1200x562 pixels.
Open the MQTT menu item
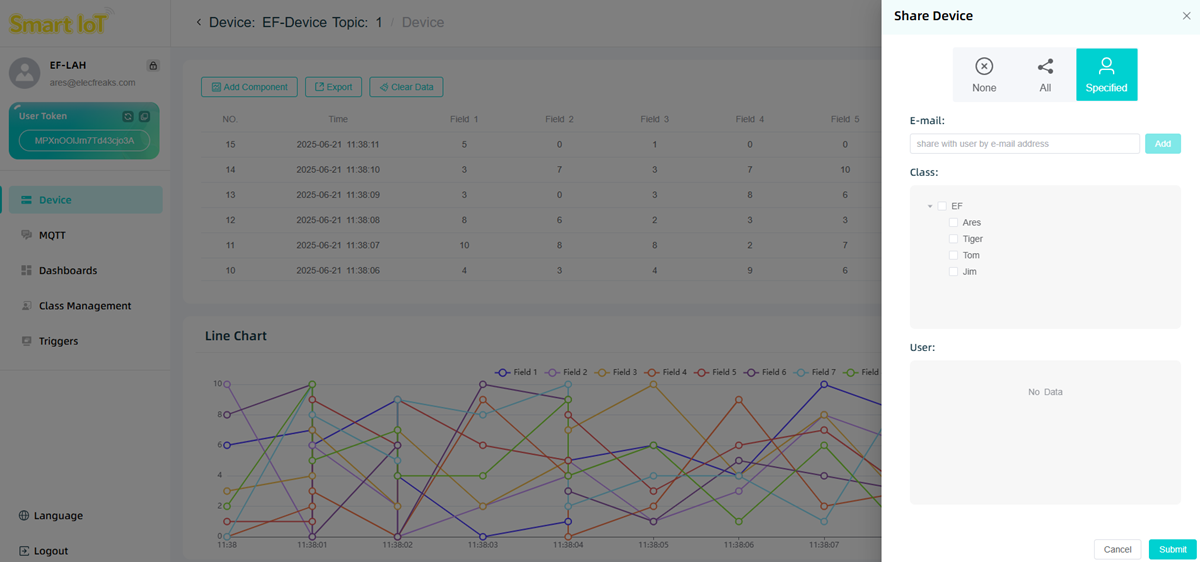pos(52,235)
